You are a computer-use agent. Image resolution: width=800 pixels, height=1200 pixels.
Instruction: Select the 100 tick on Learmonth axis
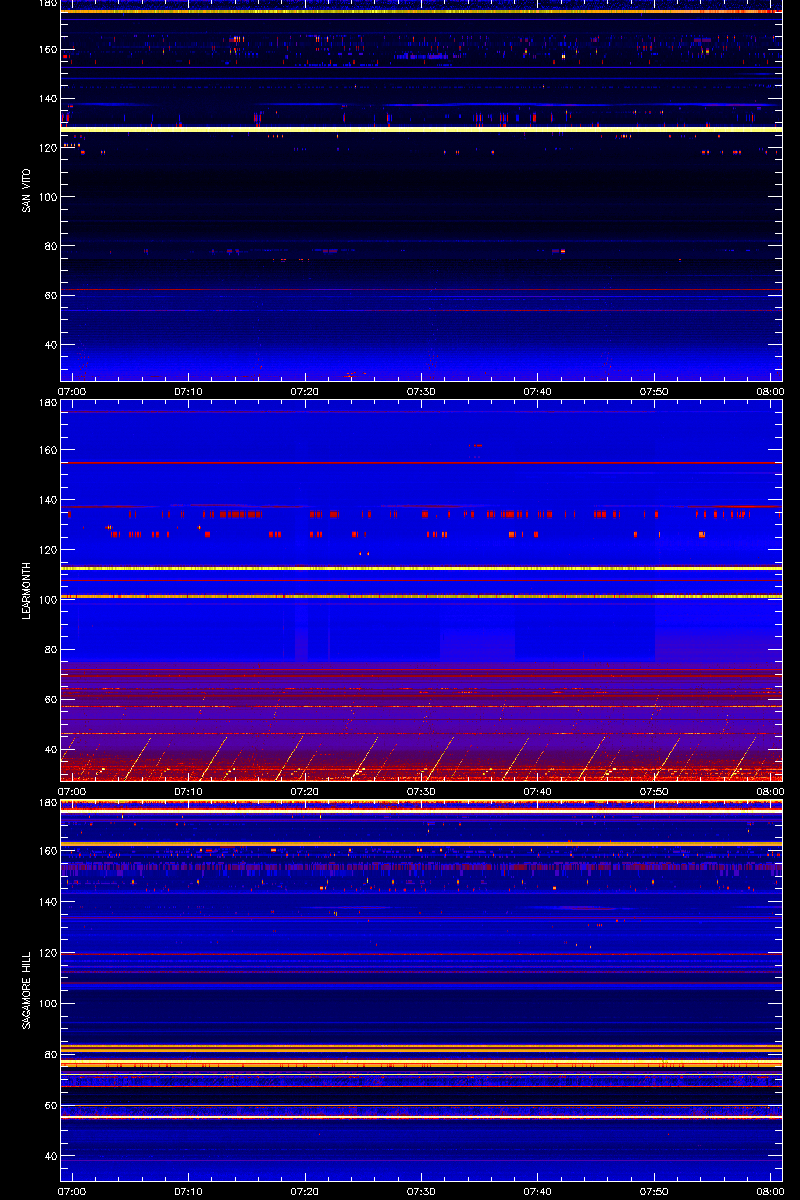[48, 600]
